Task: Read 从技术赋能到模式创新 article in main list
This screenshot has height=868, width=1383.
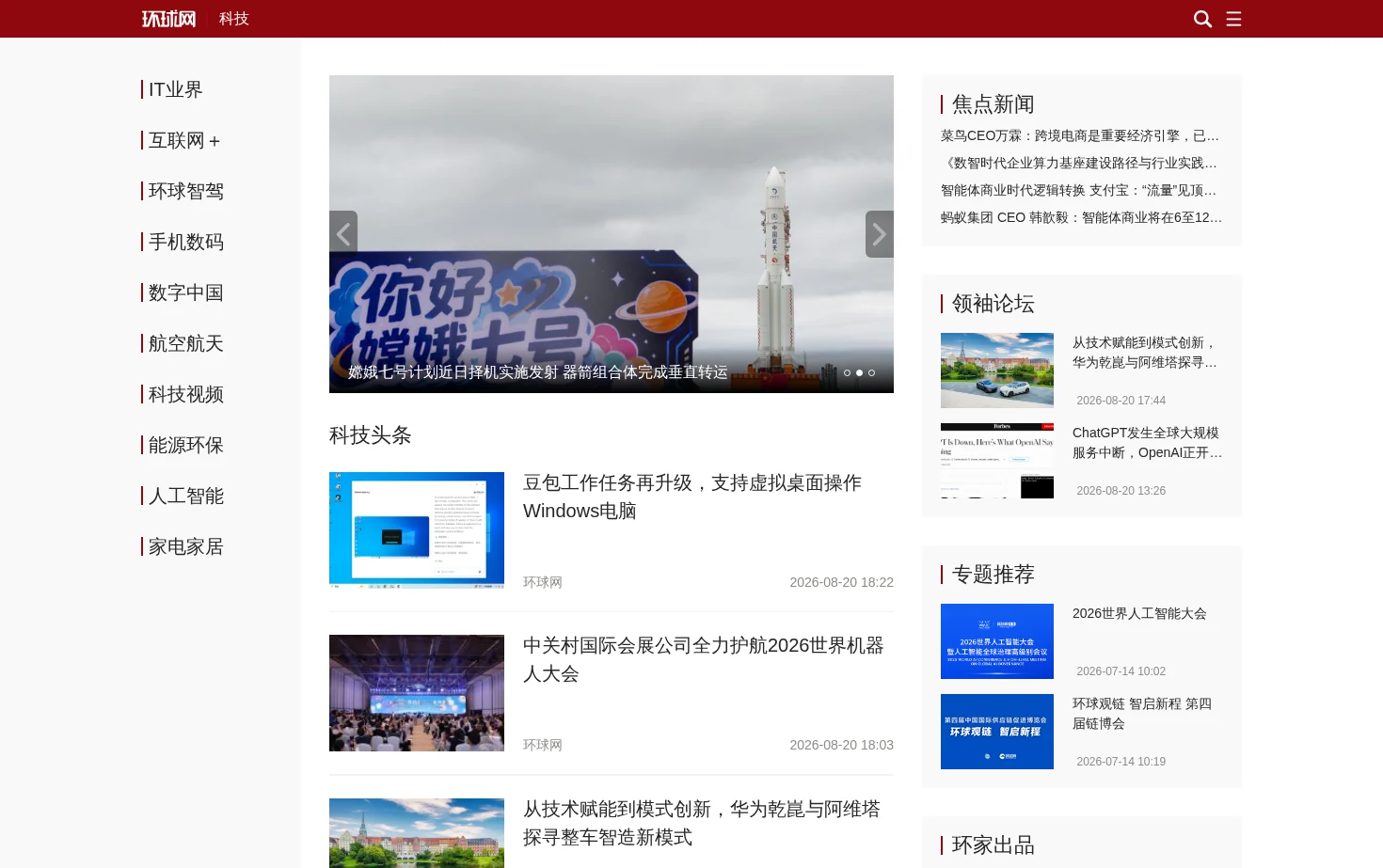Action: click(x=702, y=823)
